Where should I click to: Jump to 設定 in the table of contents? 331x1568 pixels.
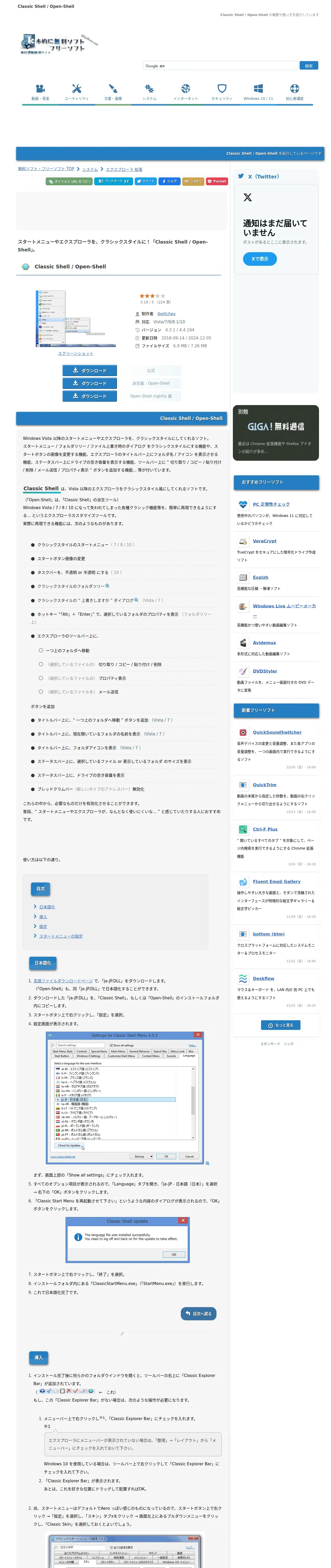pyautogui.click(x=43, y=926)
